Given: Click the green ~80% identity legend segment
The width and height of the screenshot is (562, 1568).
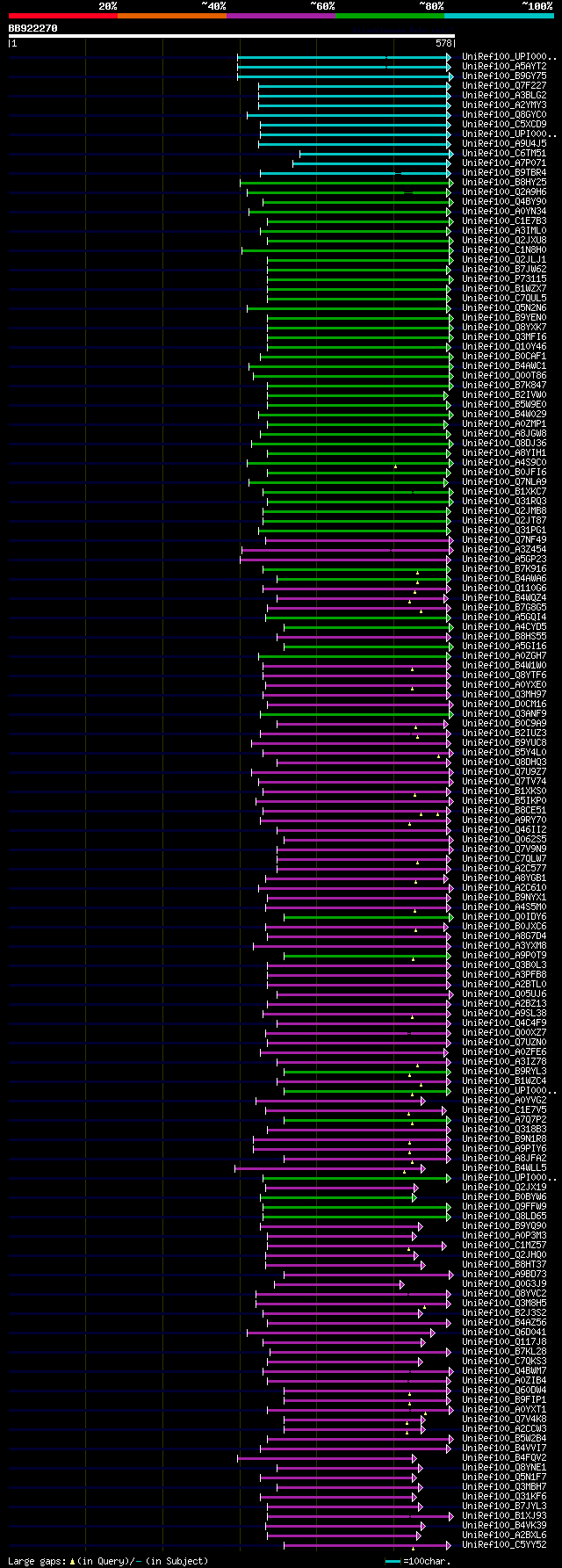Looking at the screenshot, I should tap(390, 16).
